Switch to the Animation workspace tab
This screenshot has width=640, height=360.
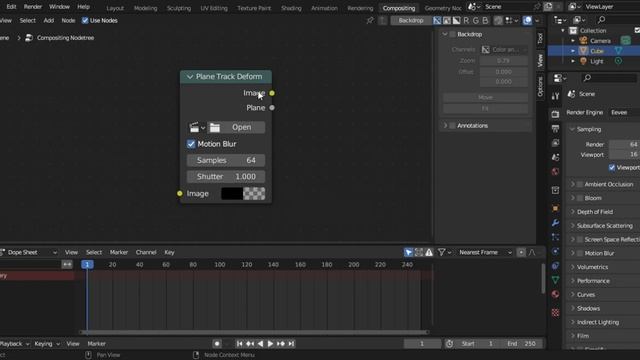324,8
